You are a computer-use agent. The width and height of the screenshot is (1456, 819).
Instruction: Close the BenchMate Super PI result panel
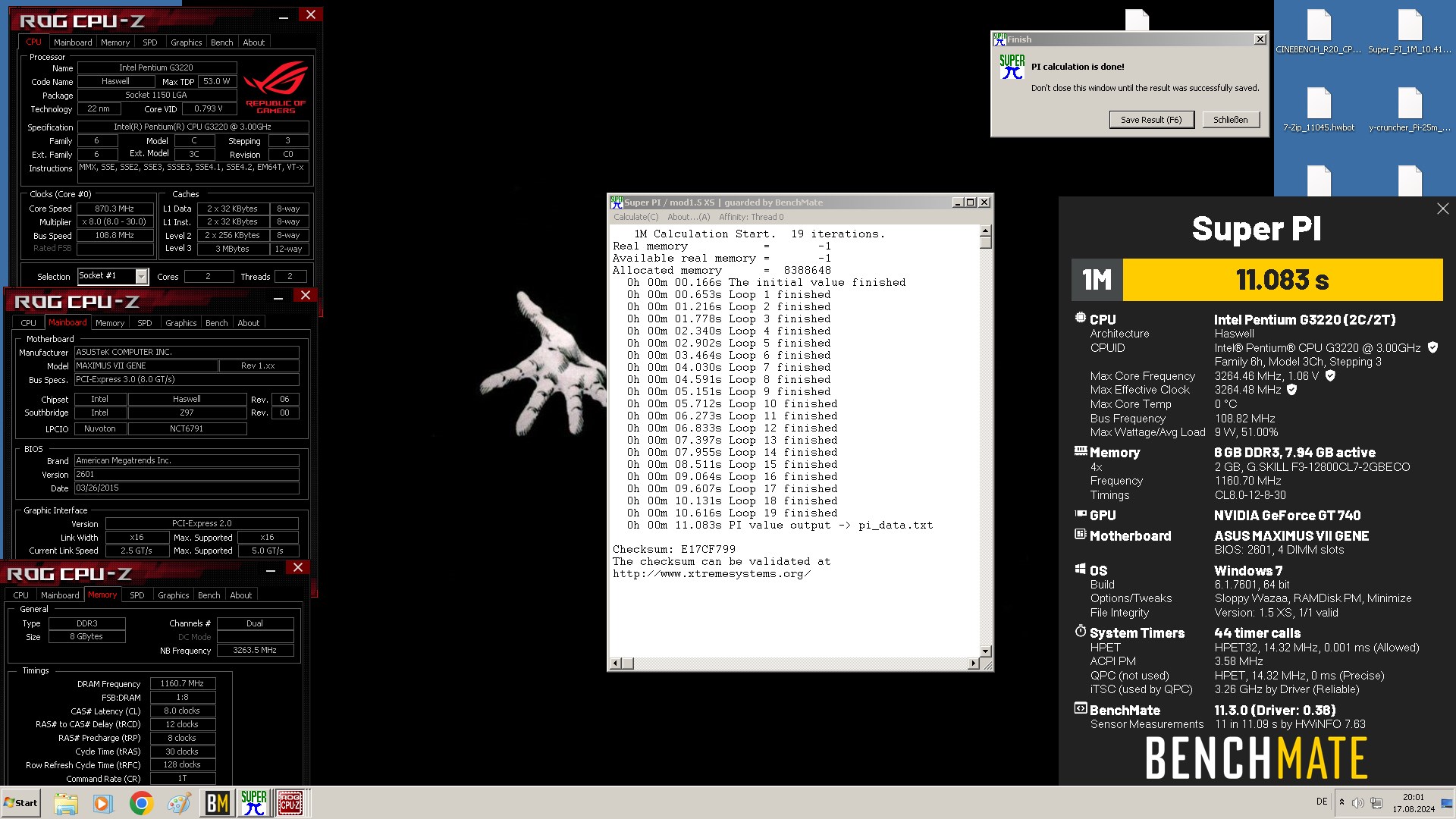coord(1442,209)
